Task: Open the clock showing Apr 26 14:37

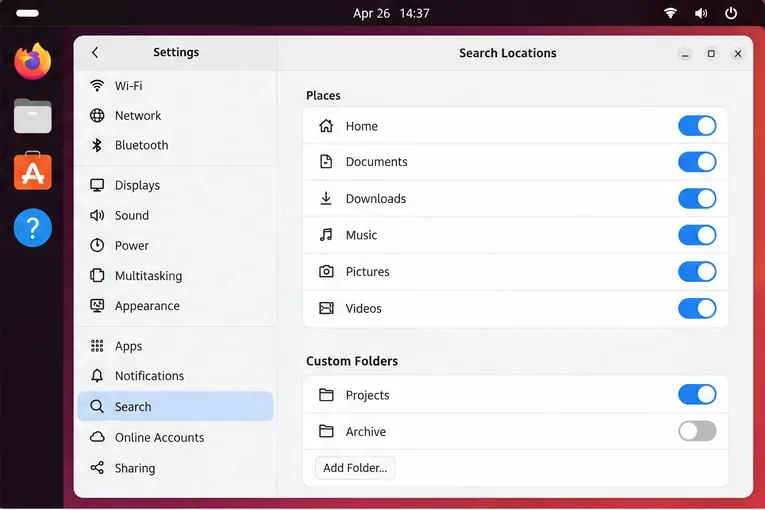Action: [391, 13]
